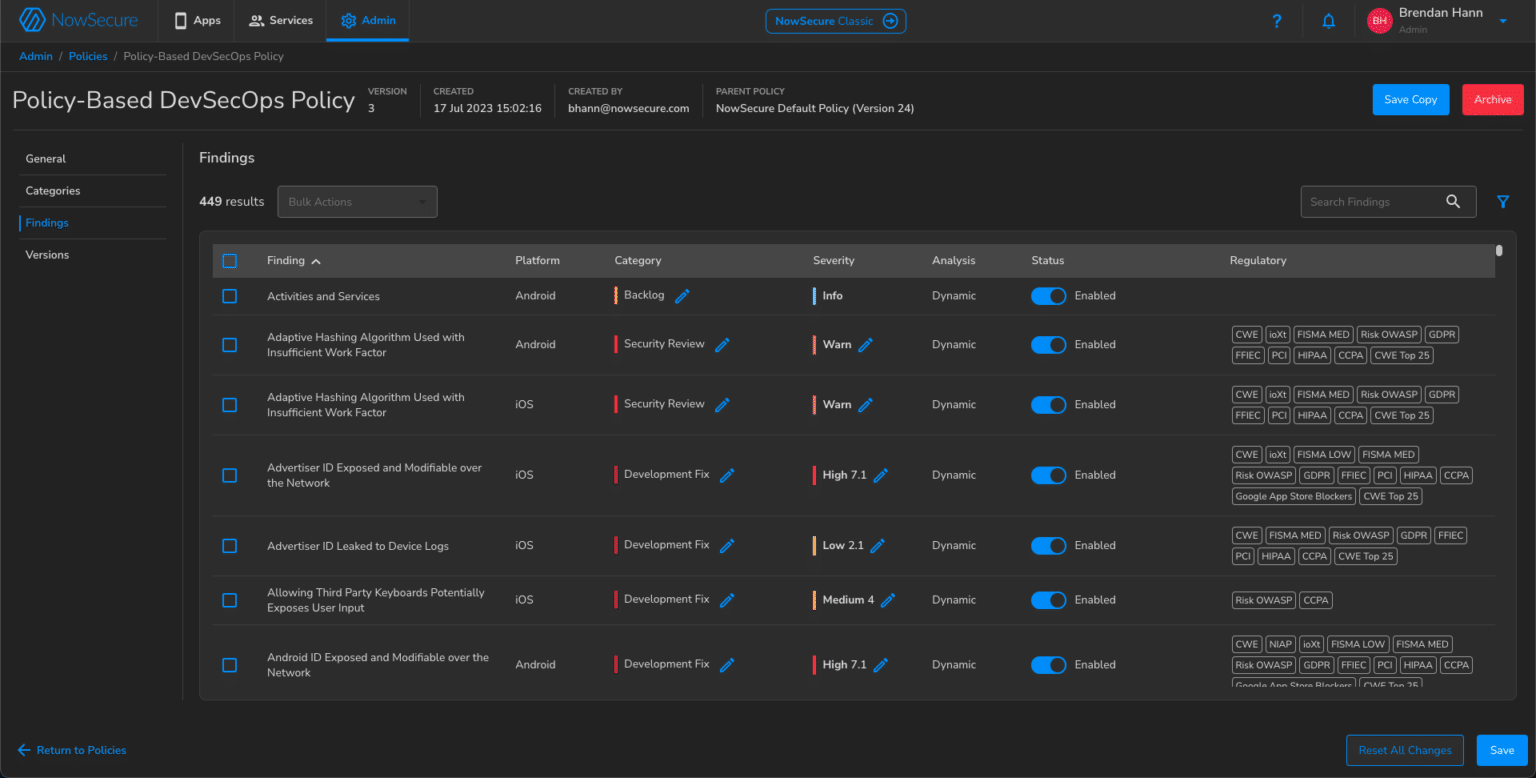Sort by Severity column header
The width and height of the screenshot is (1536, 778).
click(834, 261)
